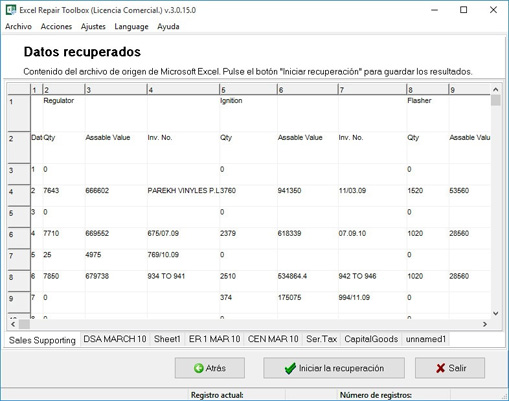Click the cell with 3760
This screenshot has width=509, height=401.
pos(248,195)
